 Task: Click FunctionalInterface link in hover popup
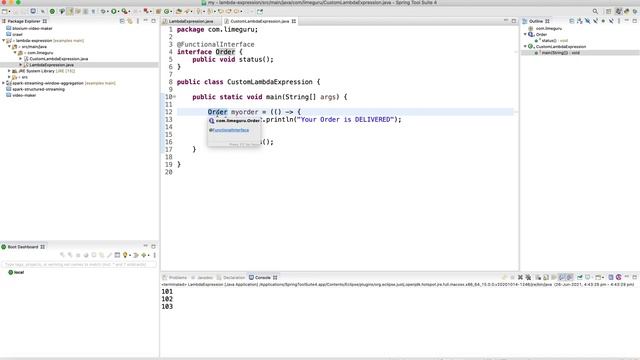coord(231,130)
